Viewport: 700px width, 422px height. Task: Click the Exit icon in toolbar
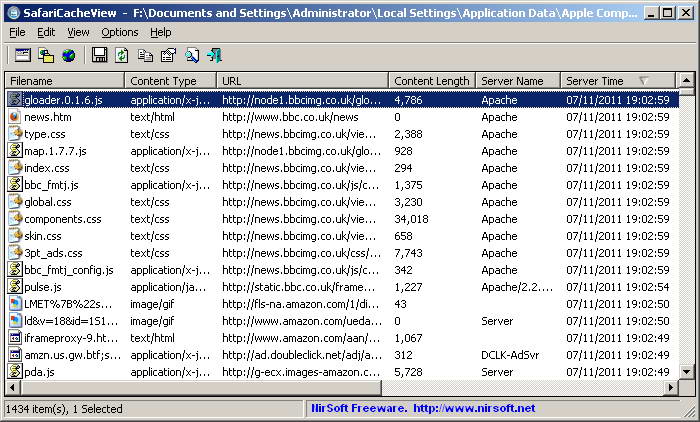(x=214, y=55)
